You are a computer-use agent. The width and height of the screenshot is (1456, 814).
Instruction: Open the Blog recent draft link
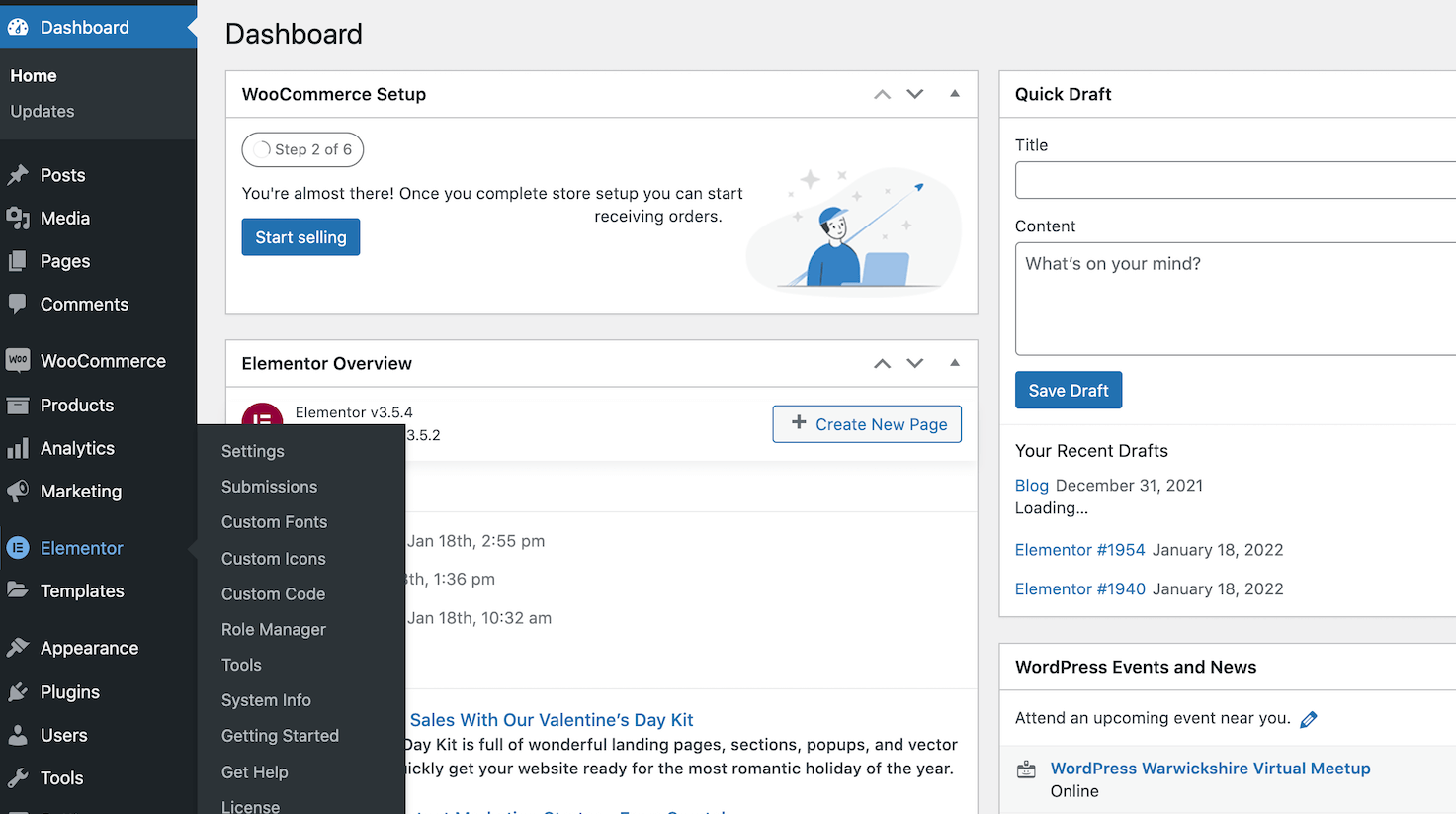(x=1032, y=486)
